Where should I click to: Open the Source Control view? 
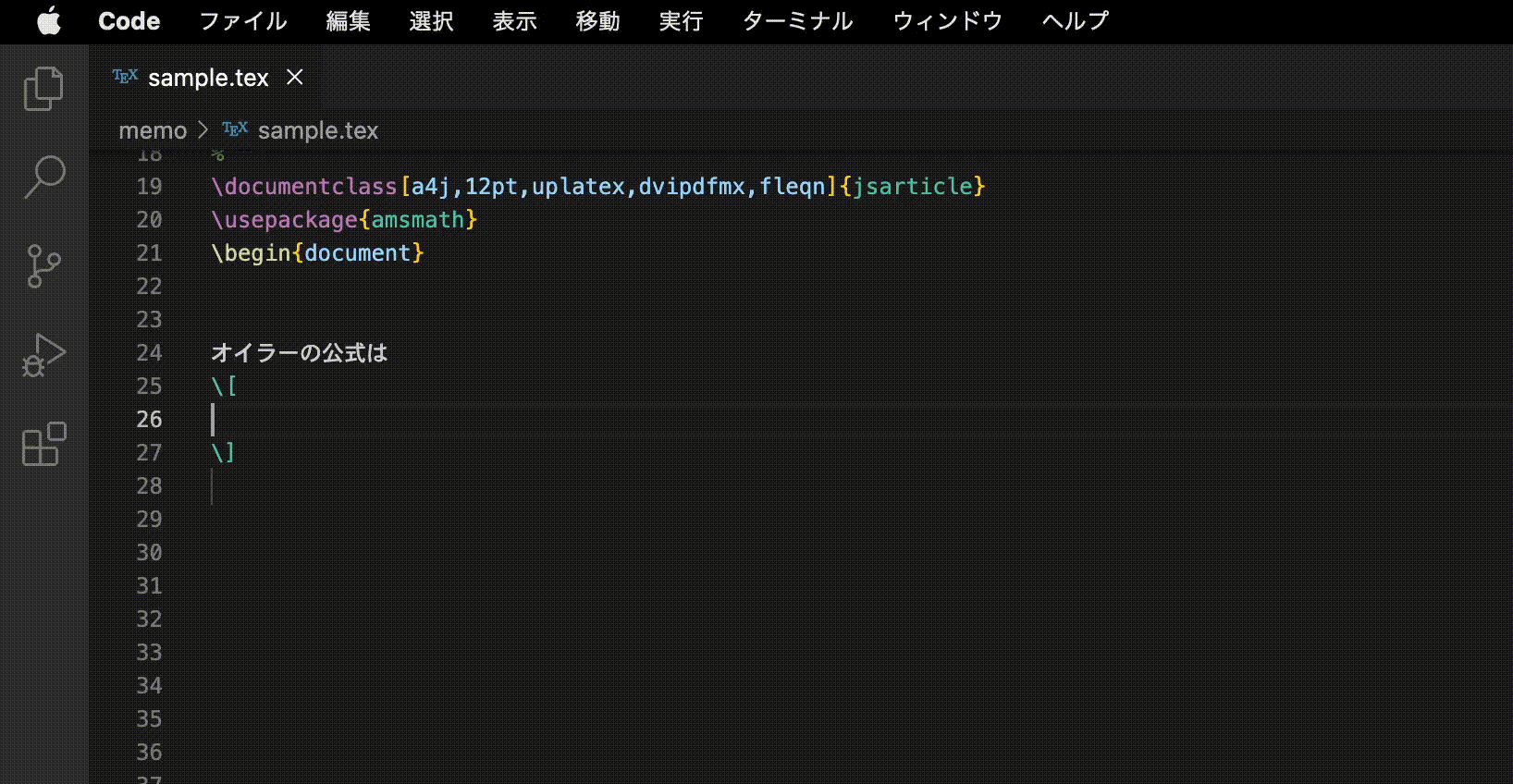(43, 266)
